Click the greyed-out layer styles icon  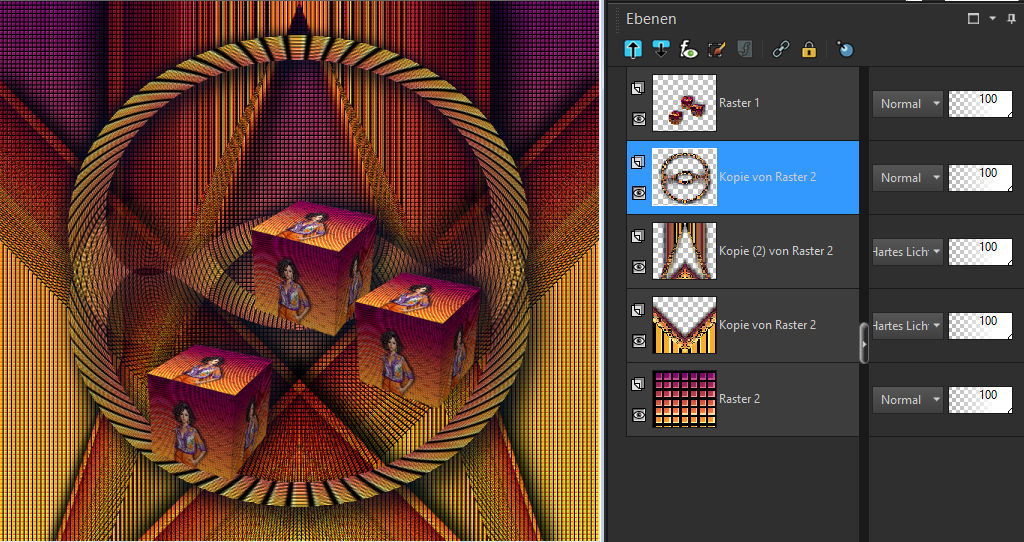pyautogui.click(x=744, y=50)
